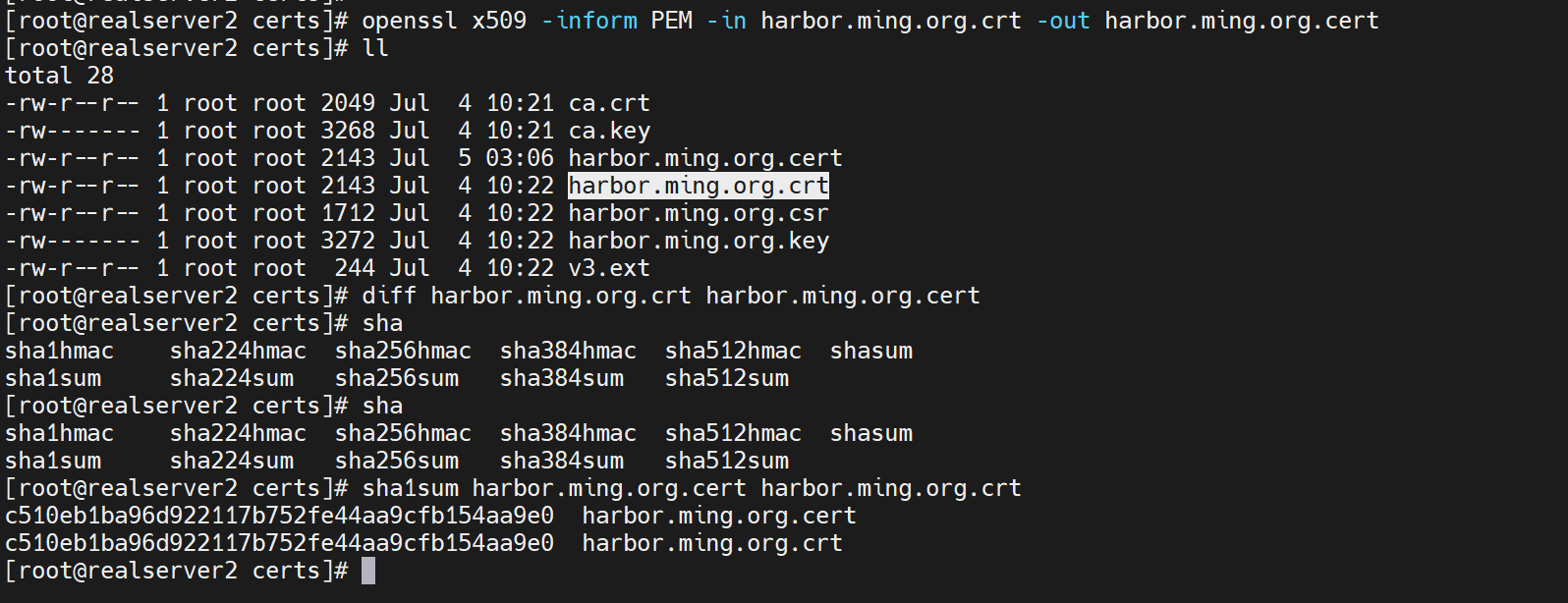Click the ca.key filename in listing

point(609,131)
